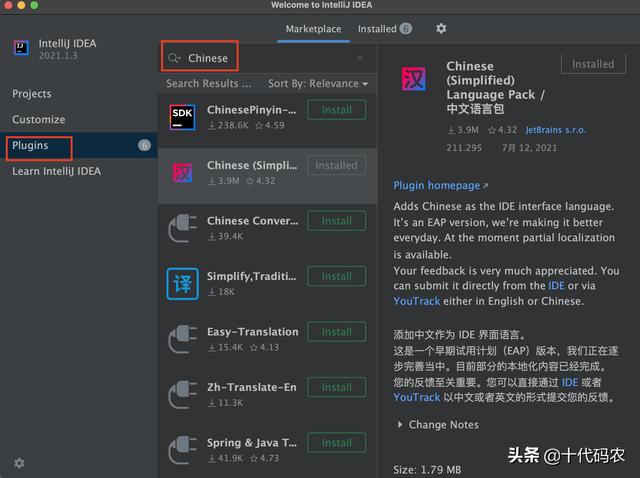
Task: Select the ChinesePinyin-... plugin name
Action: tap(252, 110)
